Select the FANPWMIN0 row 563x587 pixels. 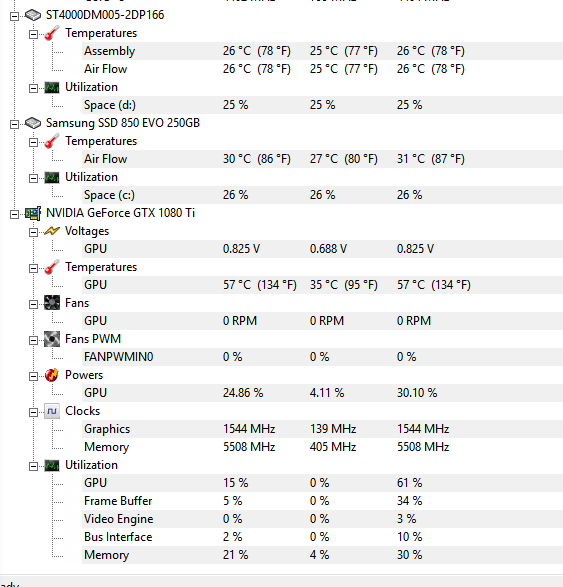322,357
